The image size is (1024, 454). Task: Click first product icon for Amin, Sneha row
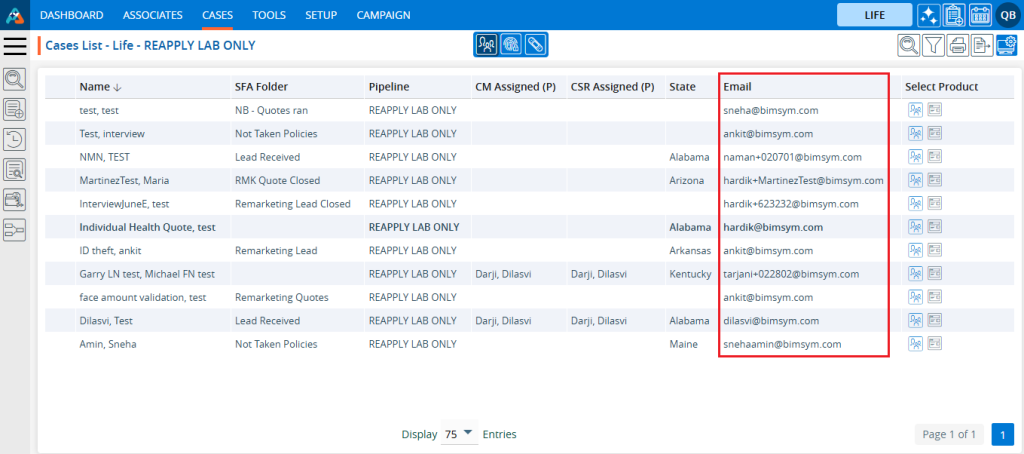[915, 344]
